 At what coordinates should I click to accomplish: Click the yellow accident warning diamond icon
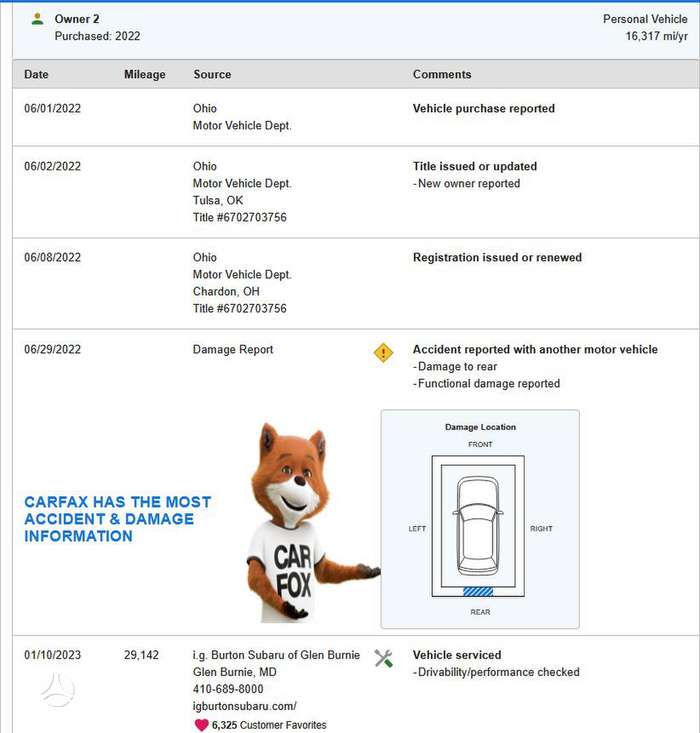tap(383, 352)
